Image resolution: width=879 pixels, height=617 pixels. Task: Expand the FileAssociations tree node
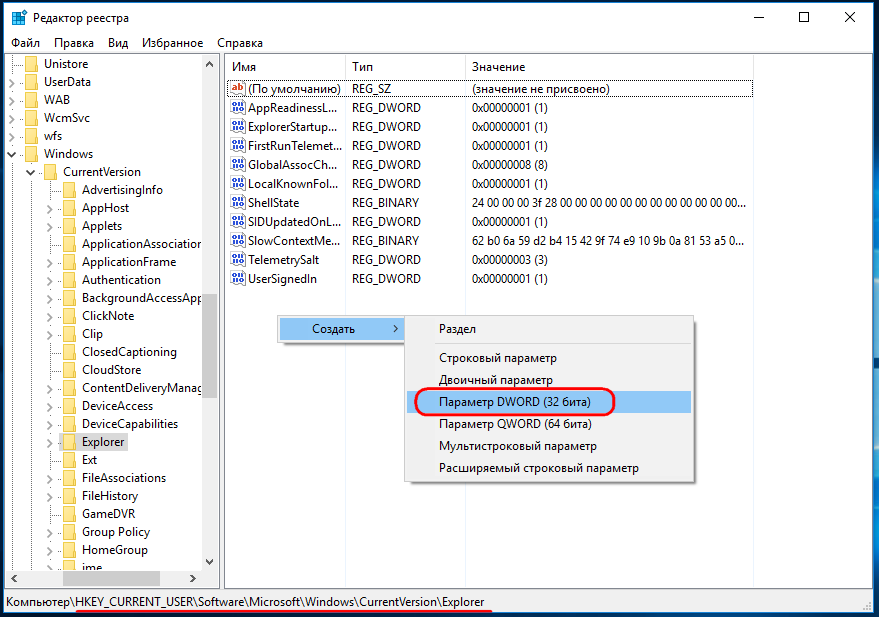click(x=49, y=479)
